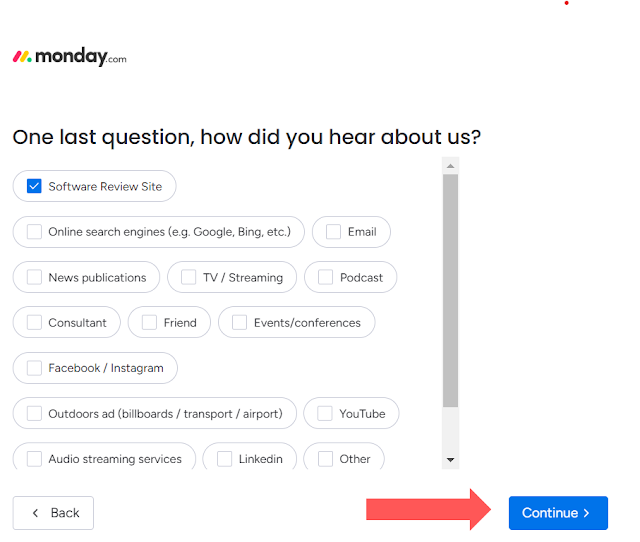Check Audio streaming services option

(x=34, y=459)
